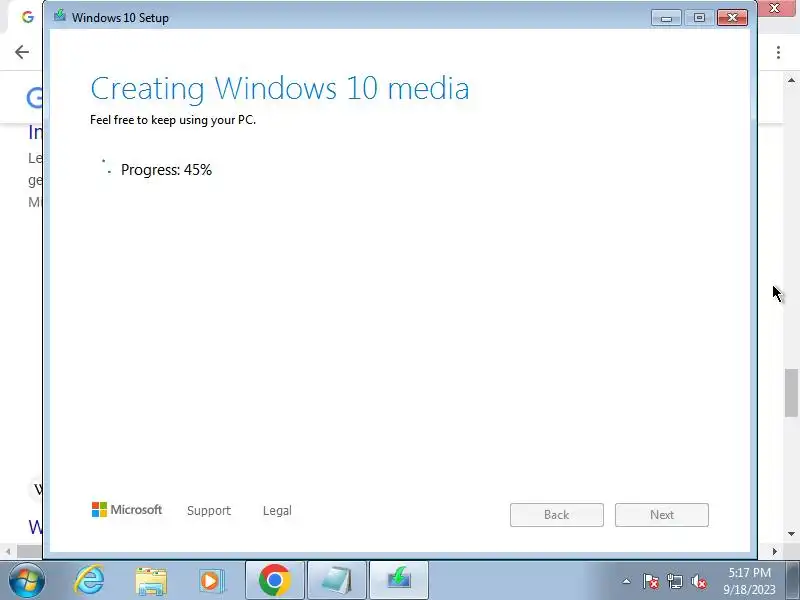
Task: Click 'Feel free to keep using your PC.' text
Action: (173, 120)
